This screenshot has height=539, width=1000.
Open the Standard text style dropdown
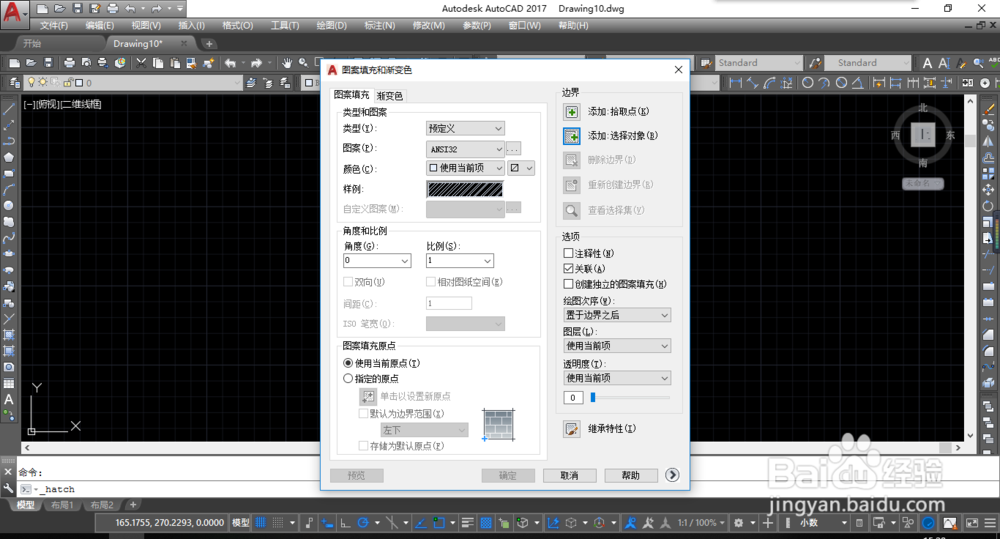tap(759, 63)
